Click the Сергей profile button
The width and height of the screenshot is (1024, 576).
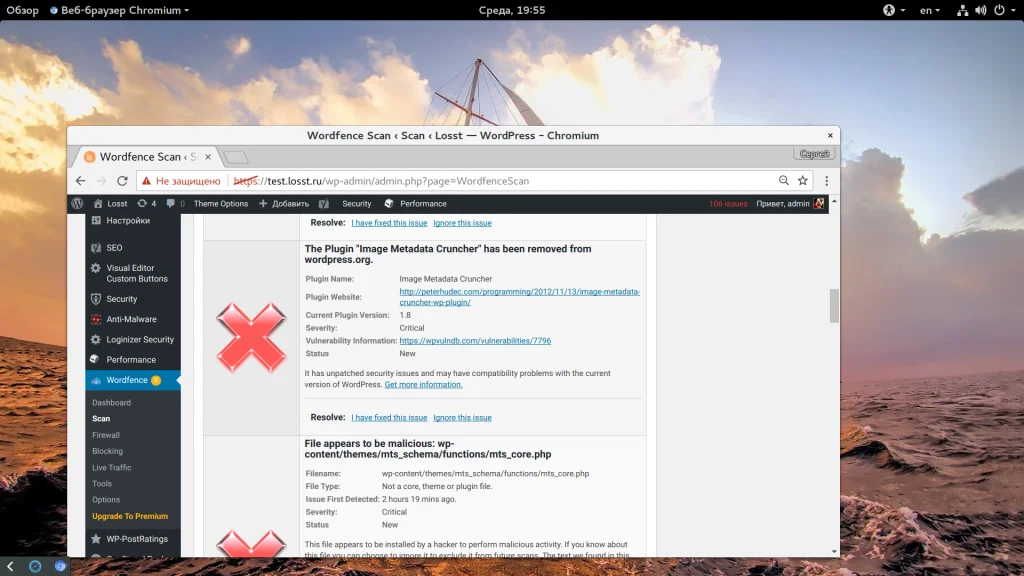tap(814, 154)
